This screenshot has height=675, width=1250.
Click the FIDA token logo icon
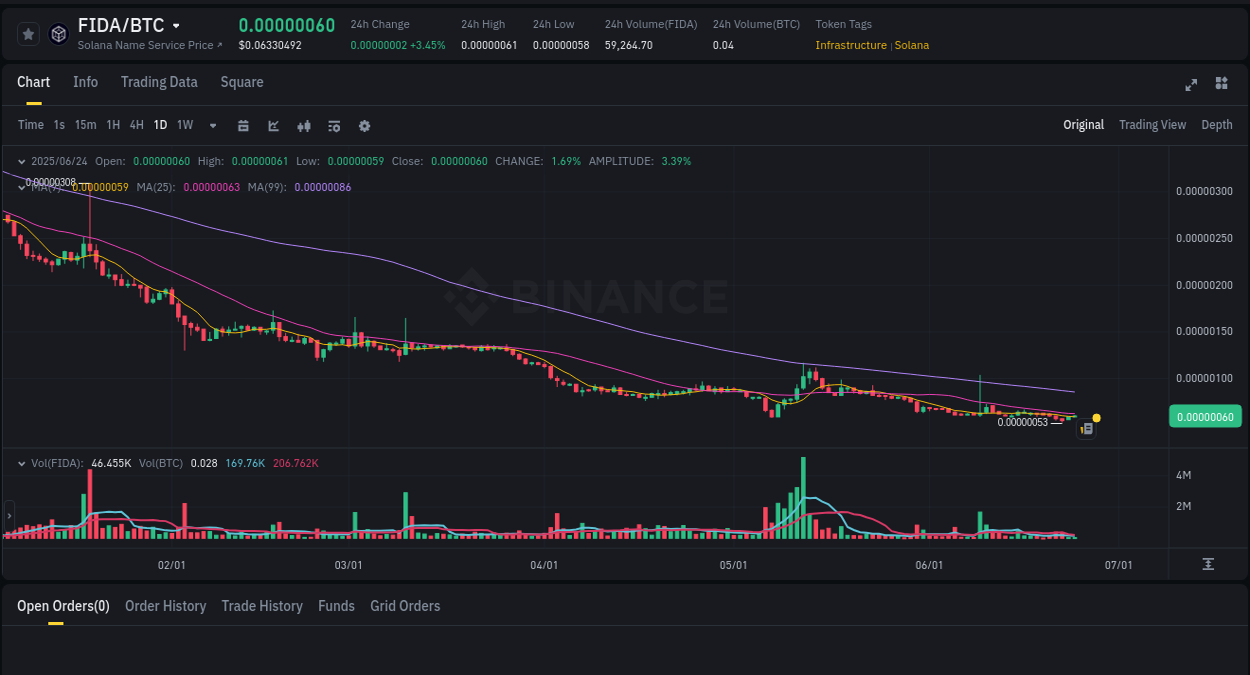point(58,33)
